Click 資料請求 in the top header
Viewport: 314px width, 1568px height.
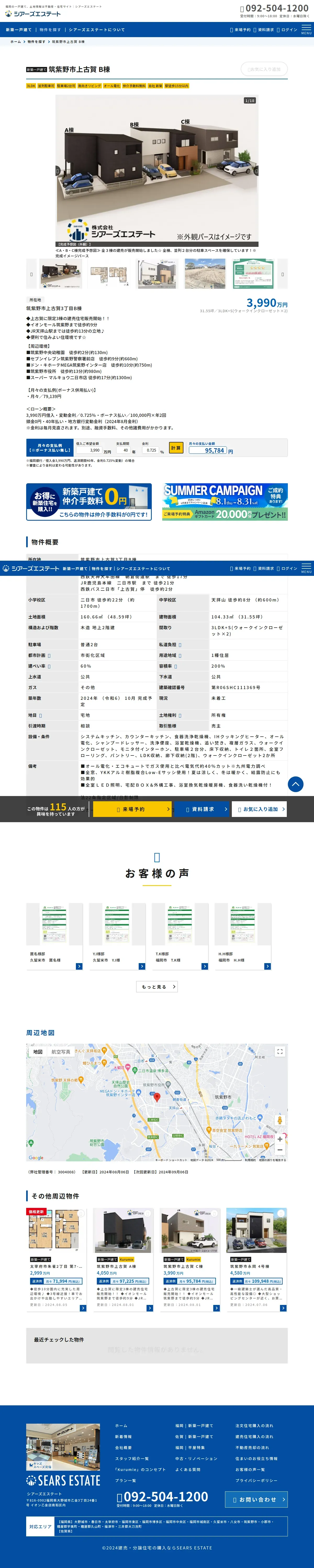pos(263,29)
